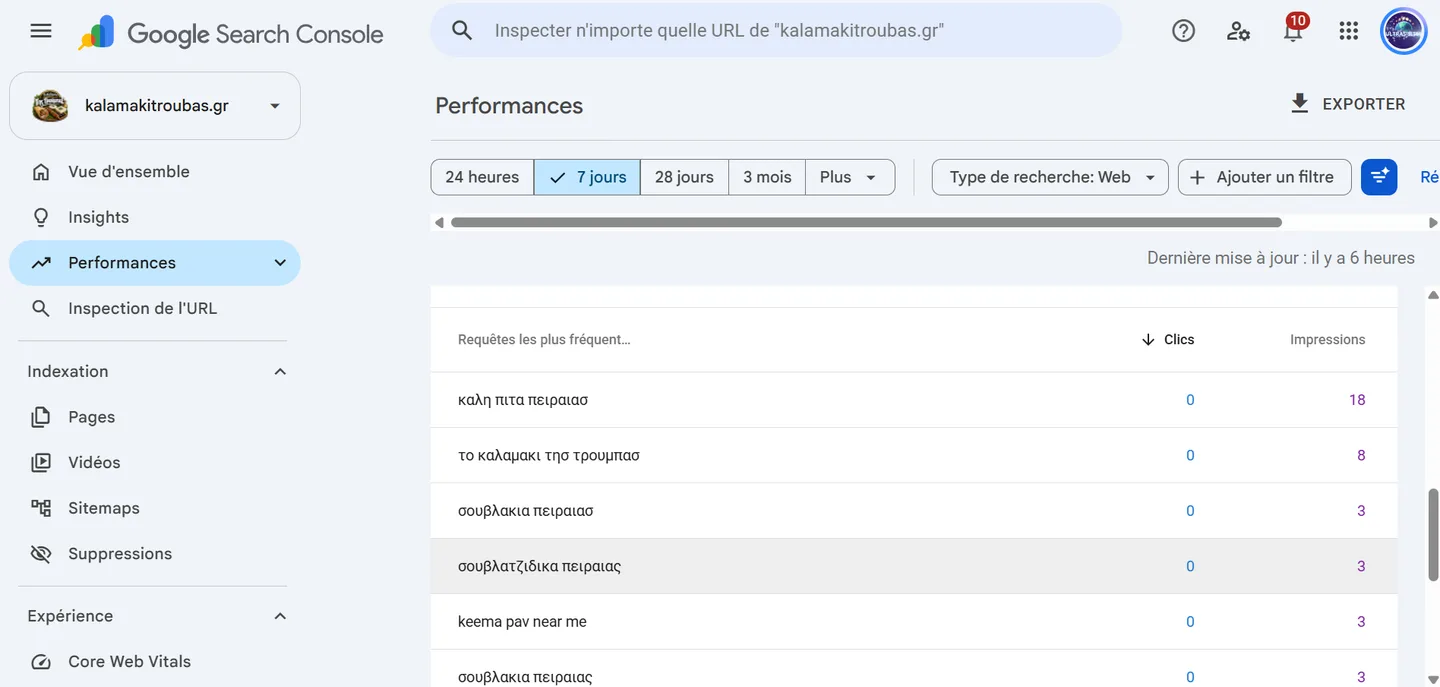This screenshot has height=687, width=1440.
Task: Click the Pages document icon
Action: pyautogui.click(x=41, y=417)
